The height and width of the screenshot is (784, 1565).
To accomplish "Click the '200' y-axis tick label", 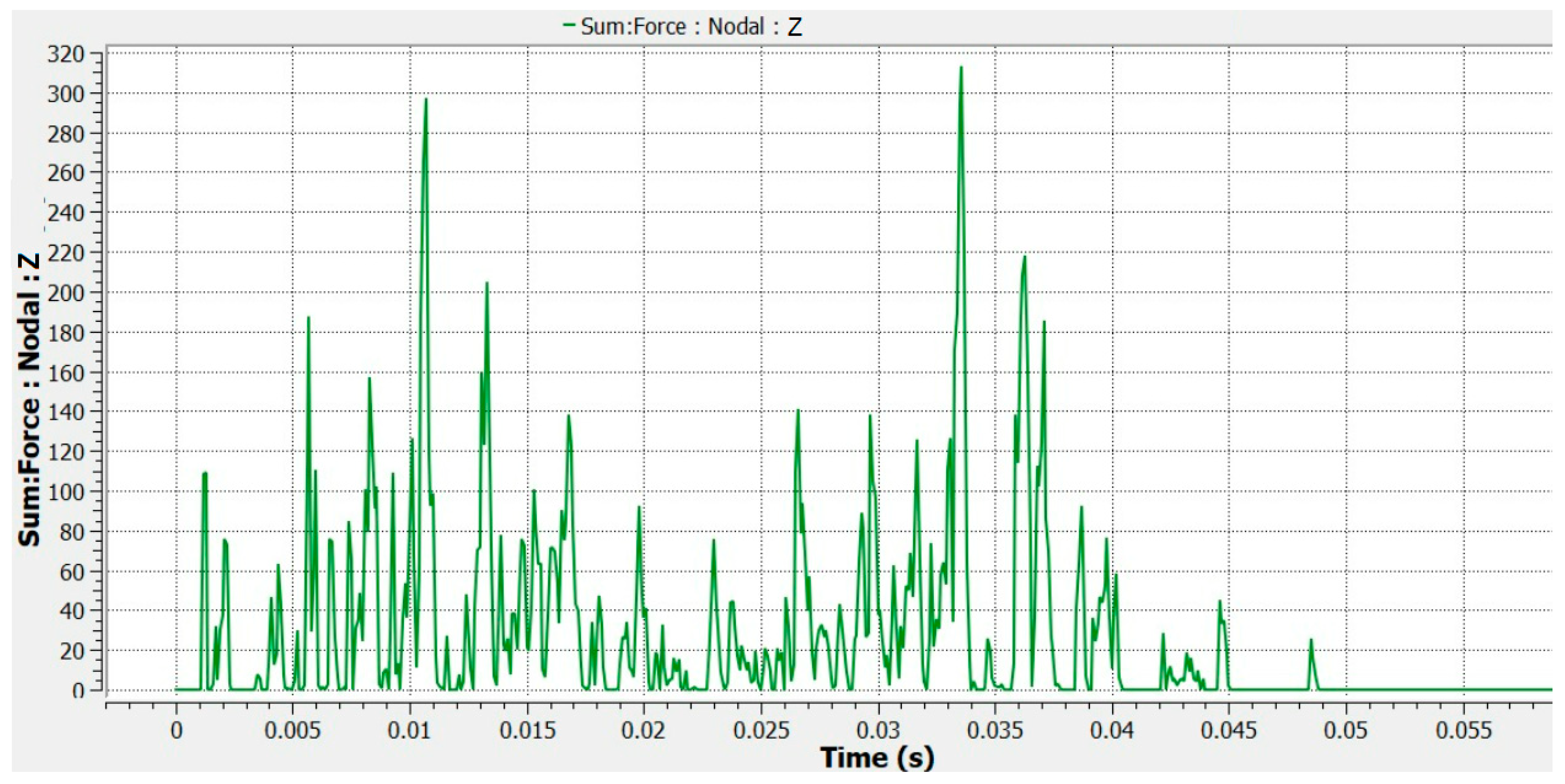I will (65, 293).
